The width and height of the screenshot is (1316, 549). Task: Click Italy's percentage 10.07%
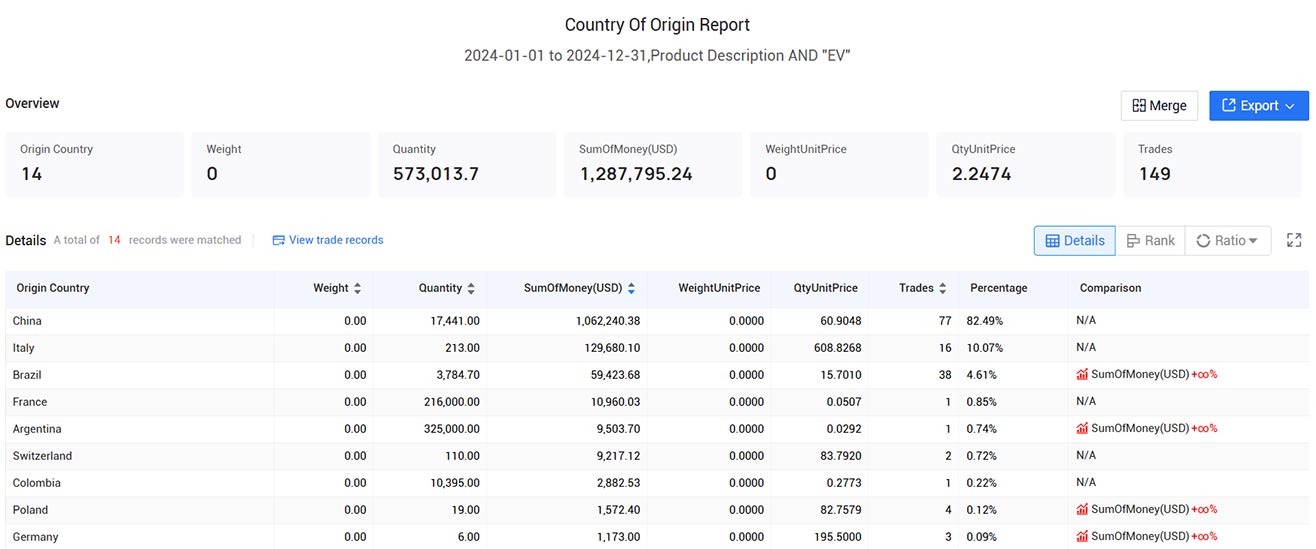pyautogui.click(x=984, y=348)
